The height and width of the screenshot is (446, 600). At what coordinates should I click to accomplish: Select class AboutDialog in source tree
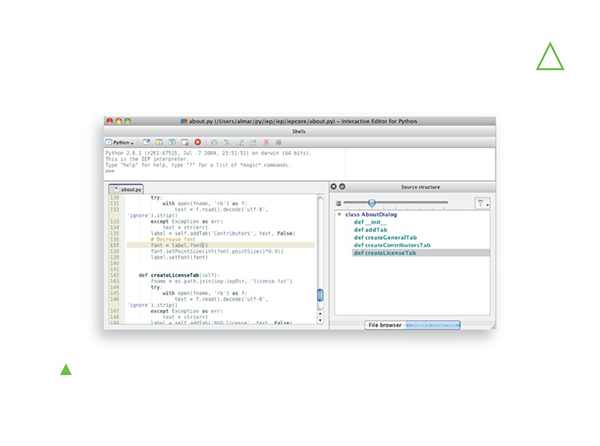[x=371, y=215]
